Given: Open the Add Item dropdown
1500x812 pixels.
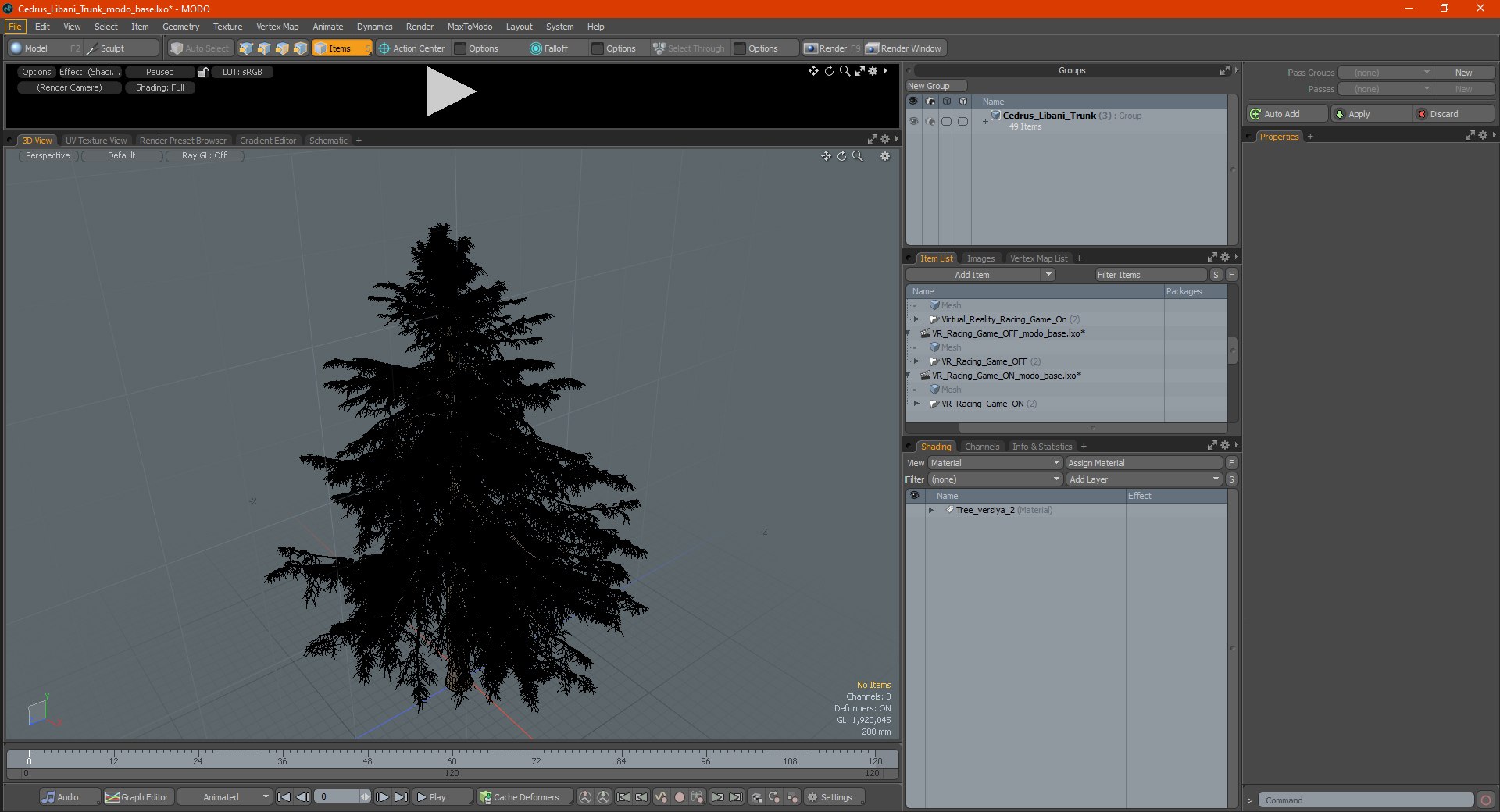Looking at the screenshot, I should coord(980,275).
